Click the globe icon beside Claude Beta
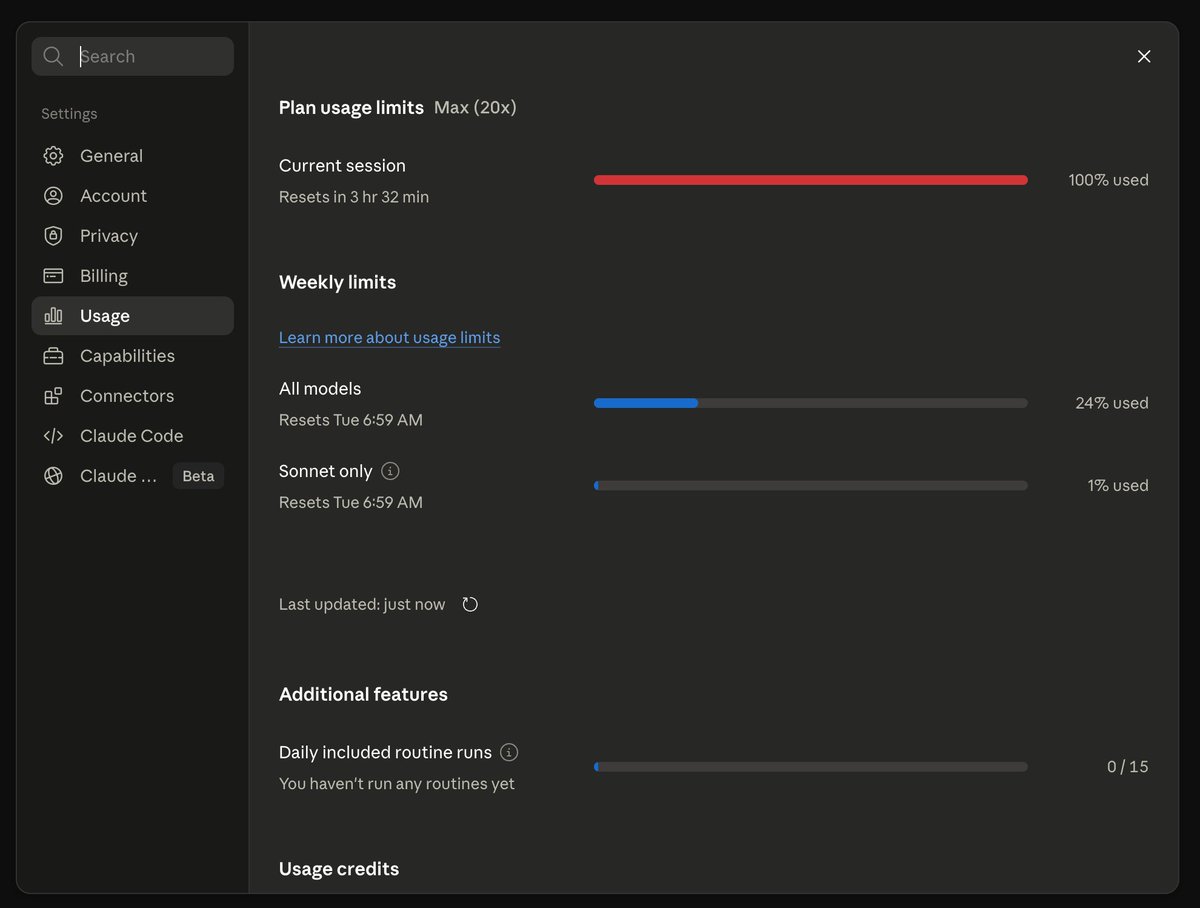This screenshot has width=1200, height=908. point(54,476)
